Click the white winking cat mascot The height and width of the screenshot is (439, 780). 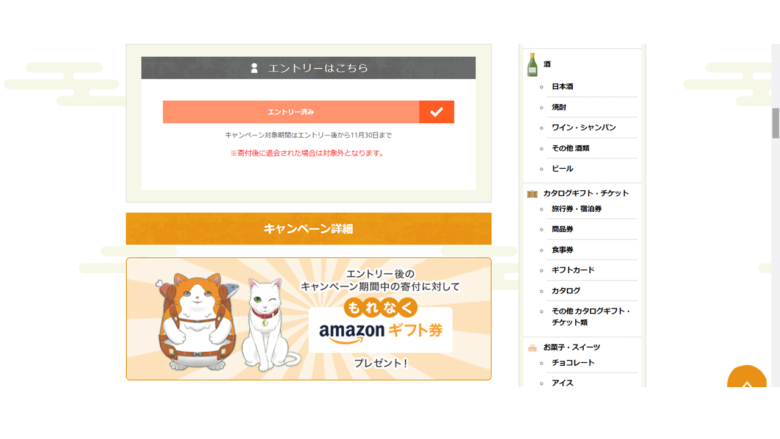click(269, 325)
